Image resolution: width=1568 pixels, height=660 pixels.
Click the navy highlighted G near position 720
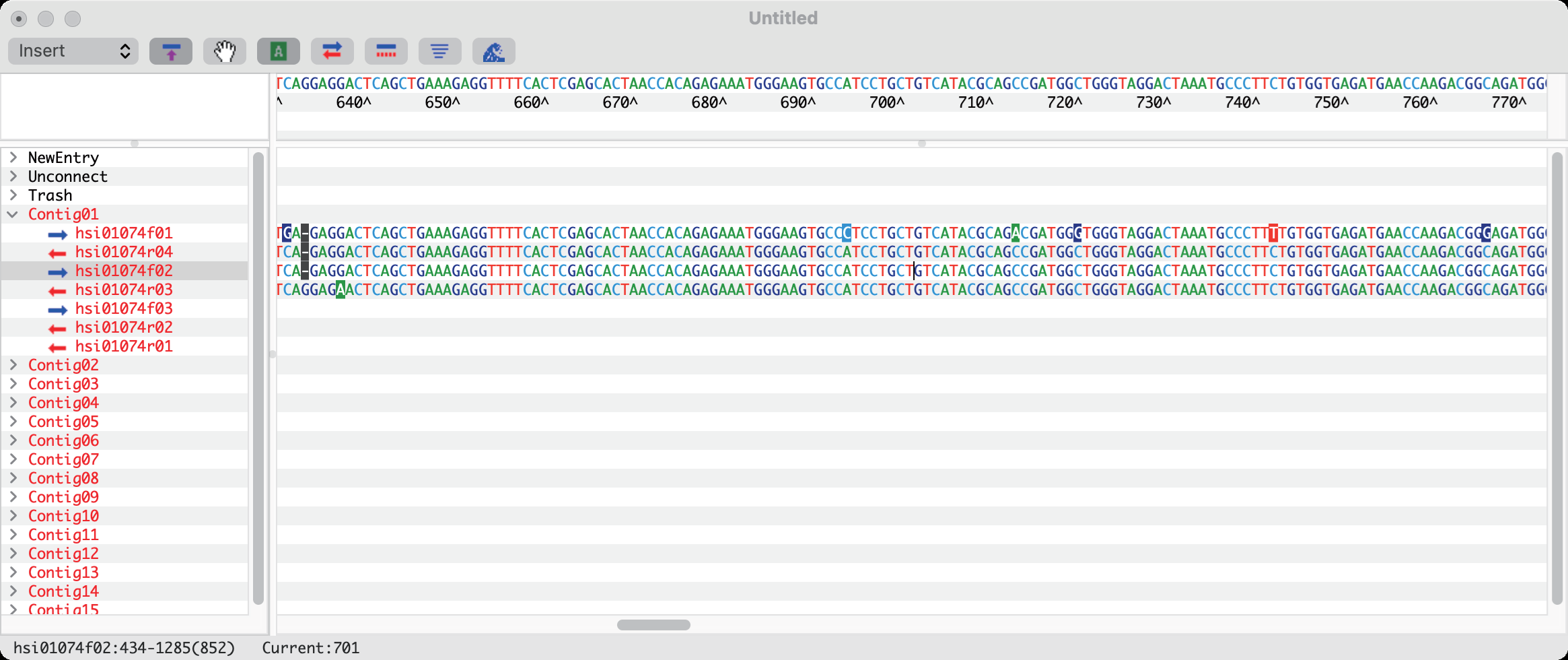(x=1077, y=233)
